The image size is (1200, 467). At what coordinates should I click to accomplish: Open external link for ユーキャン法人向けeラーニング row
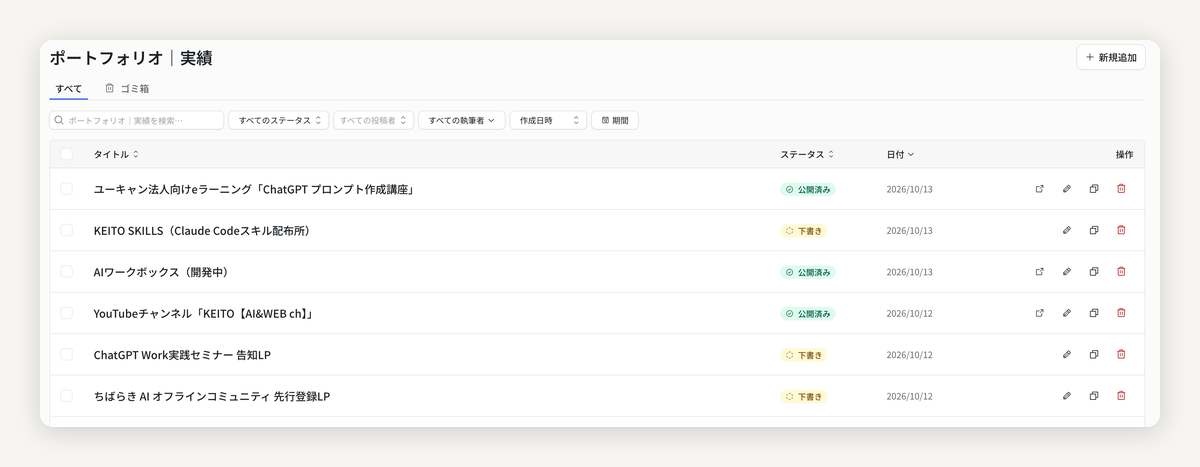1039,188
